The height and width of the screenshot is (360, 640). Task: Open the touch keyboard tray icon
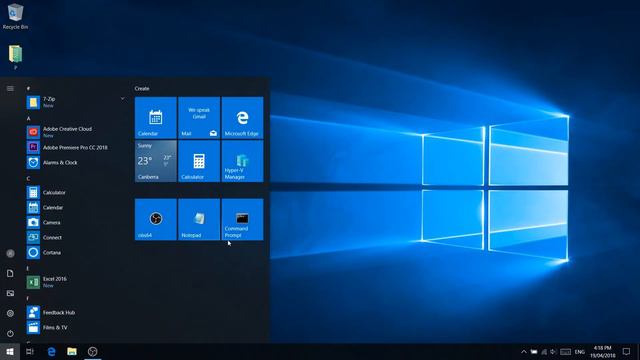click(x=565, y=351)
